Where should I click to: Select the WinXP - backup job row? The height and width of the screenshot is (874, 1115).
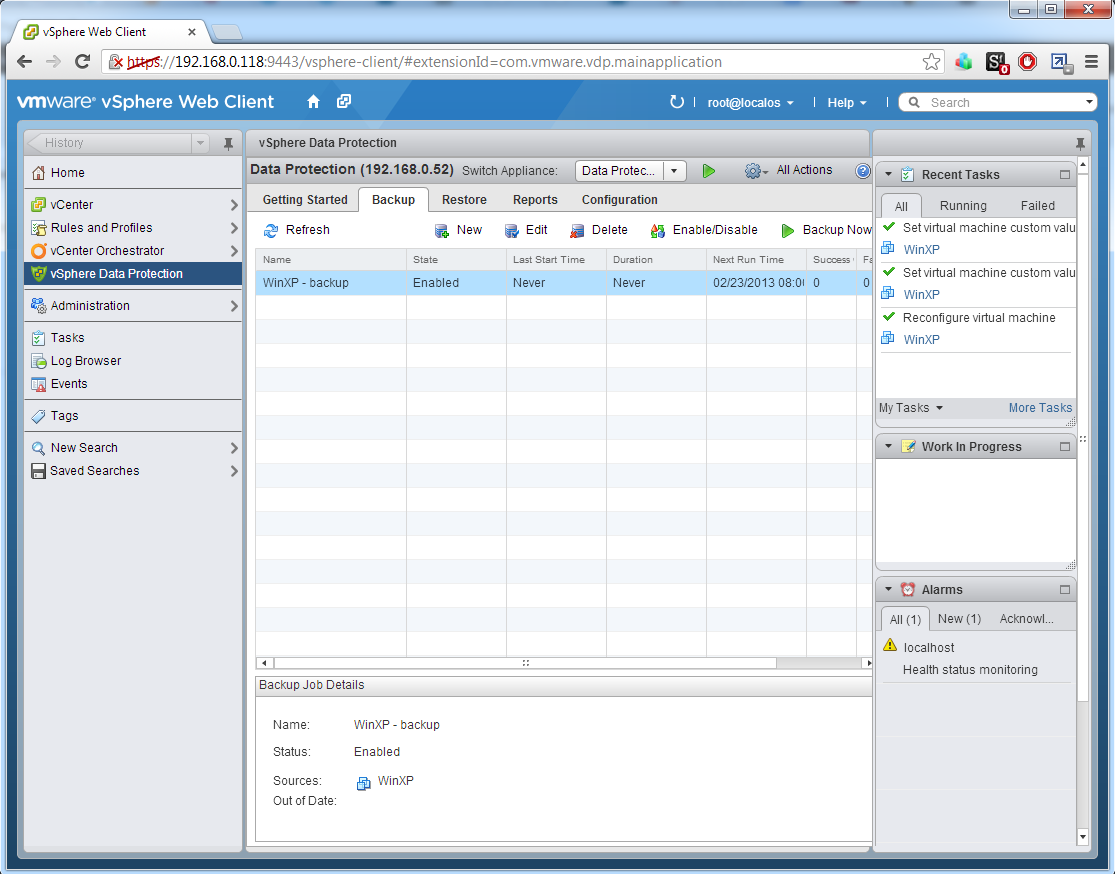[563, 283]
